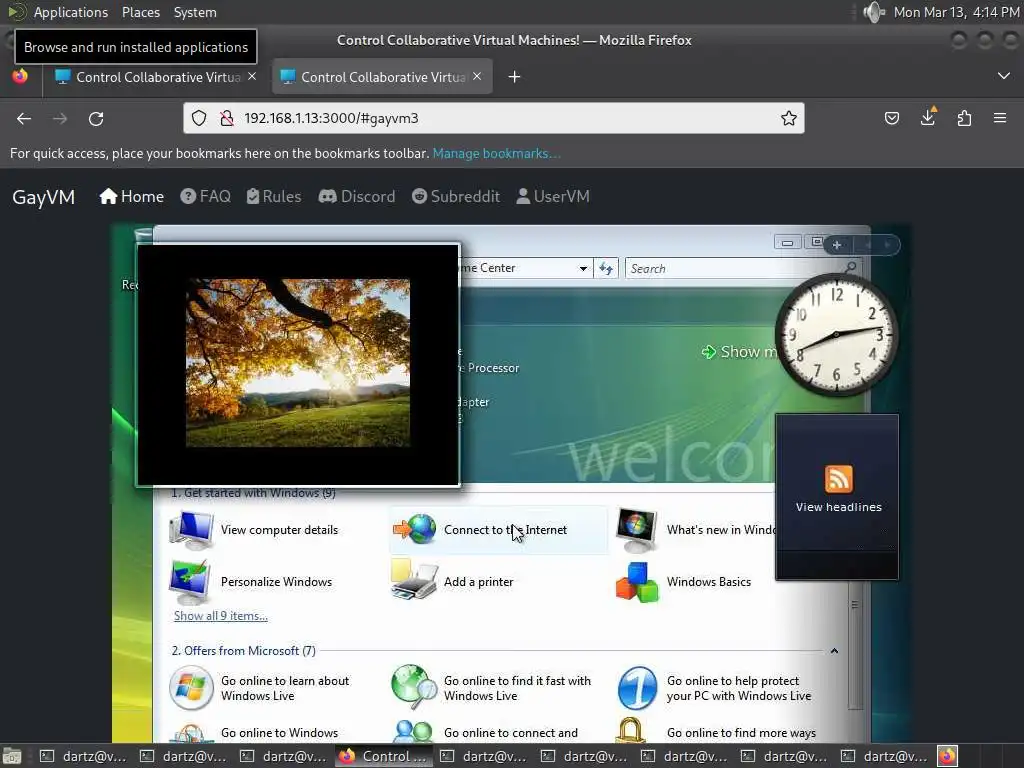The height and width of the screenshot is (768, 1024).
Task: Select Windows Basics item
Action: coord(684,581)
